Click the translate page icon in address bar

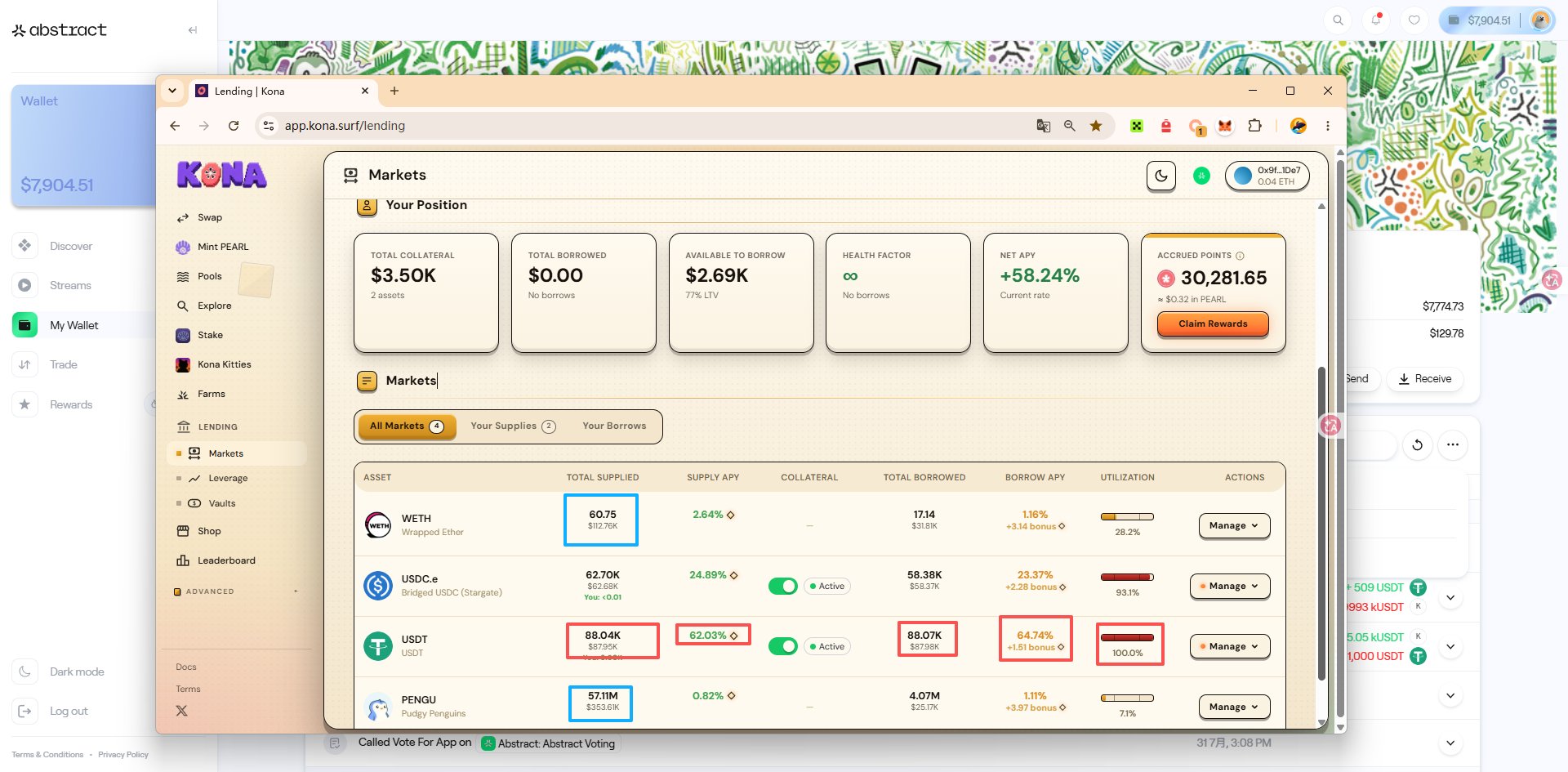(x=1043, y=126)
